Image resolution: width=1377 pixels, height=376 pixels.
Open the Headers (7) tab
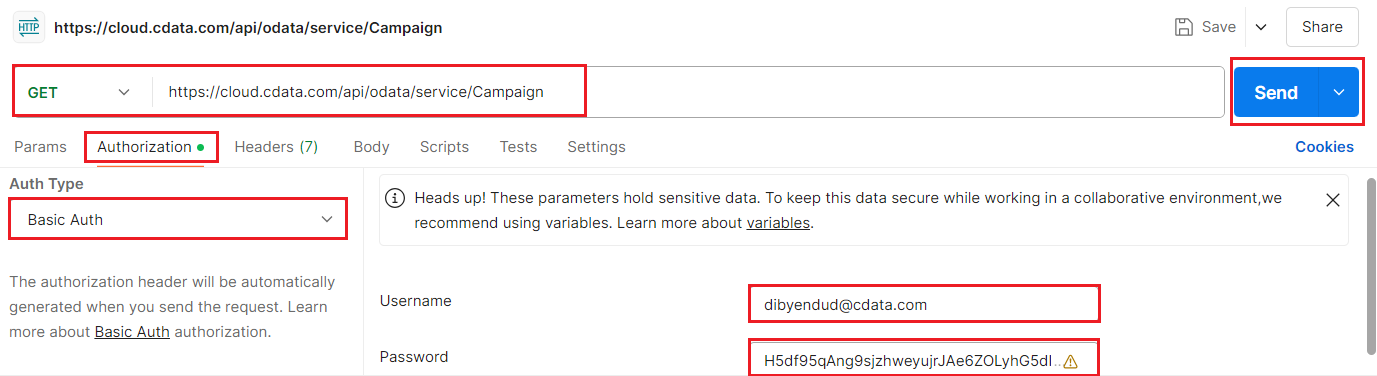pos(276,147)
